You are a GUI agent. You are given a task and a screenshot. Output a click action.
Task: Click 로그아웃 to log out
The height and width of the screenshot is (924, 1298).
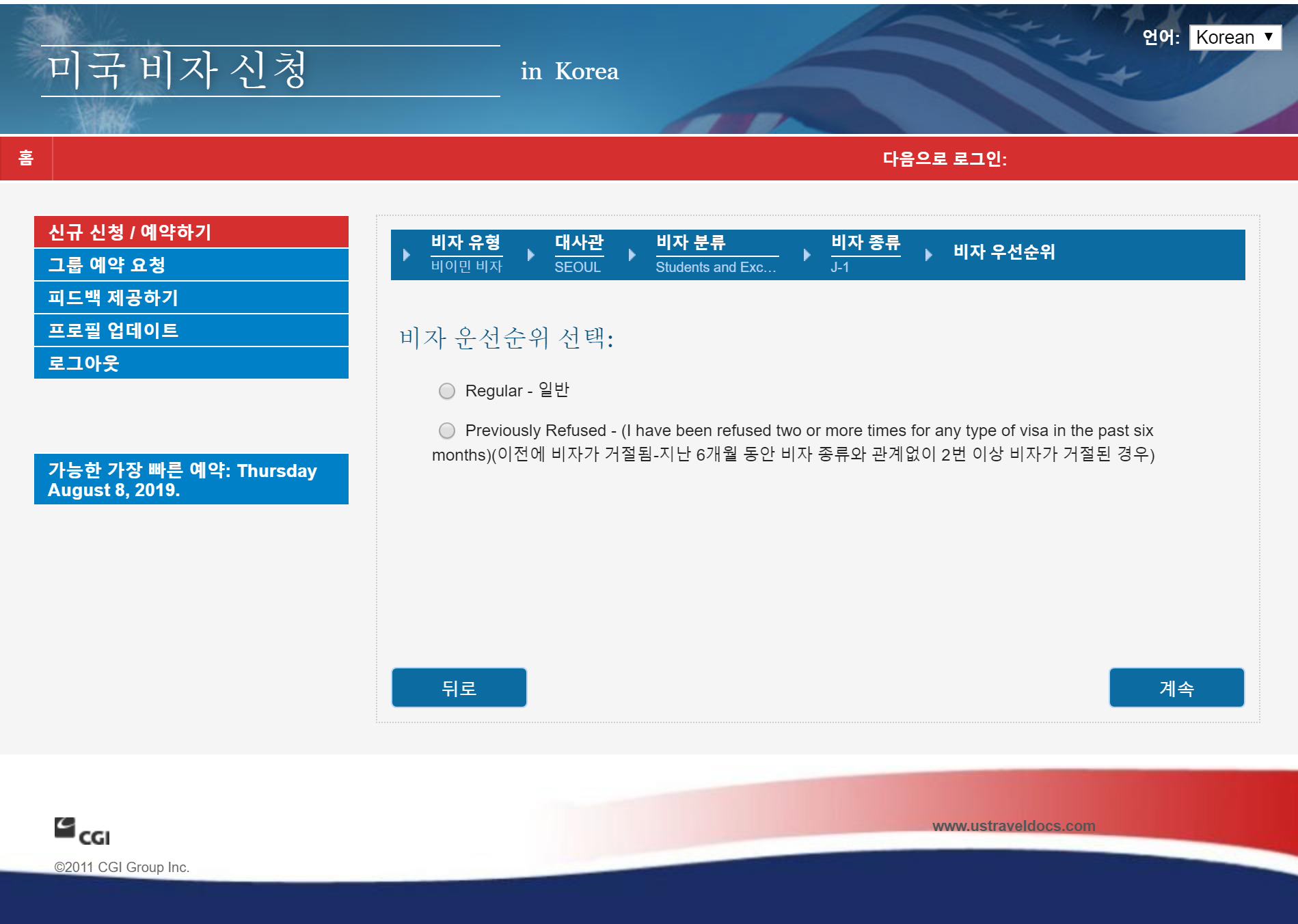(191, 363)
